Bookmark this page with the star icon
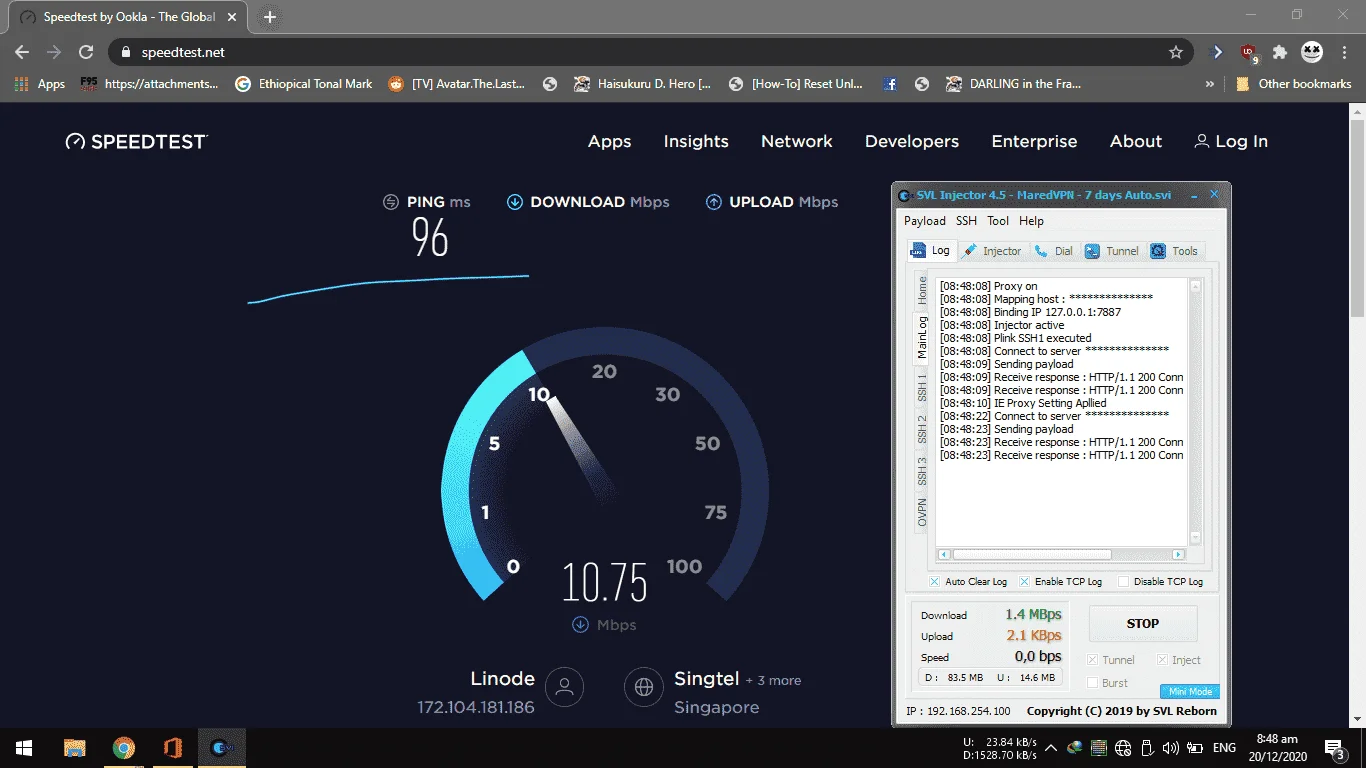 [x=1176, y=52]
